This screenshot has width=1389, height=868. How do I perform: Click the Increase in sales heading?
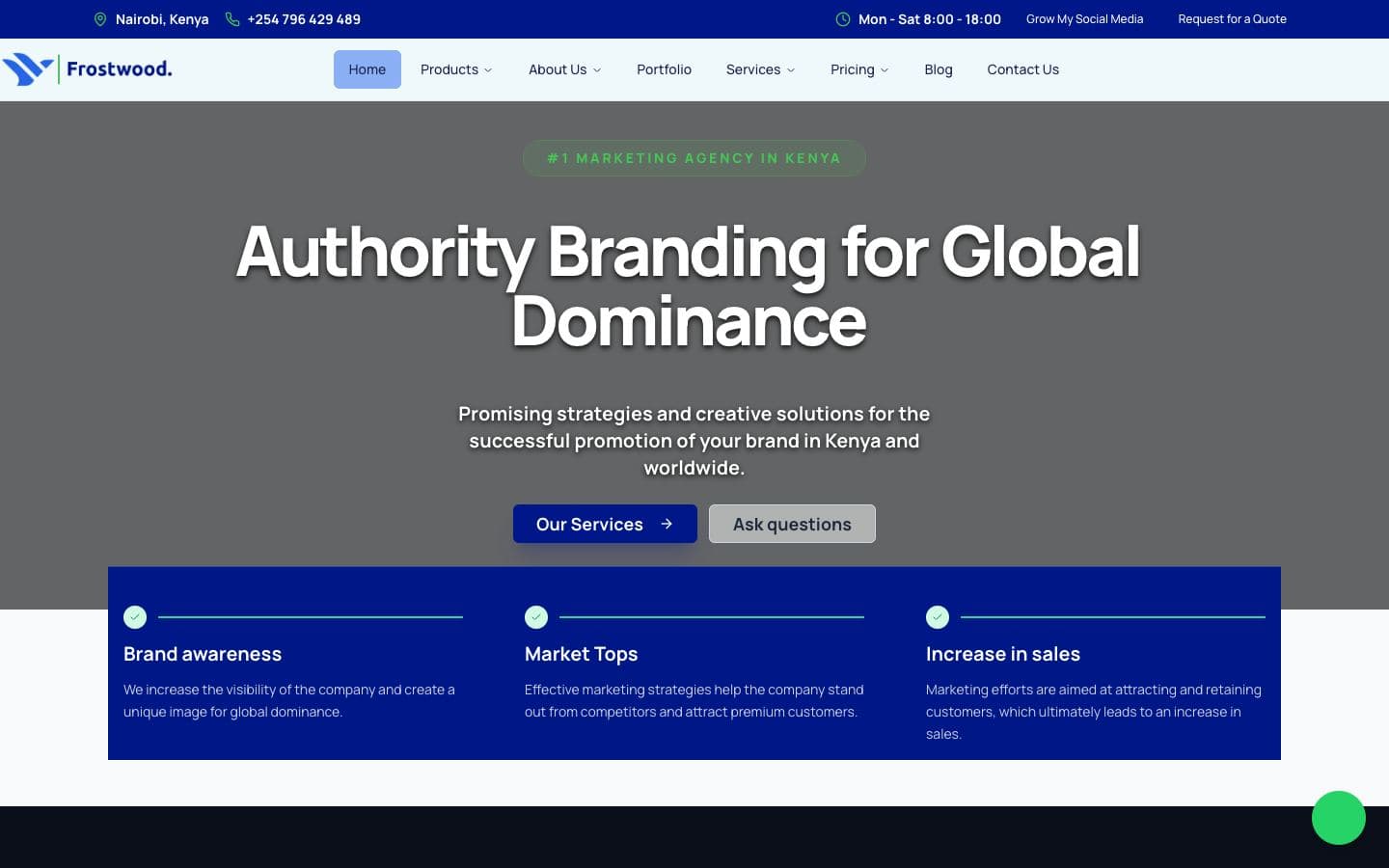tap(1003, 654)
